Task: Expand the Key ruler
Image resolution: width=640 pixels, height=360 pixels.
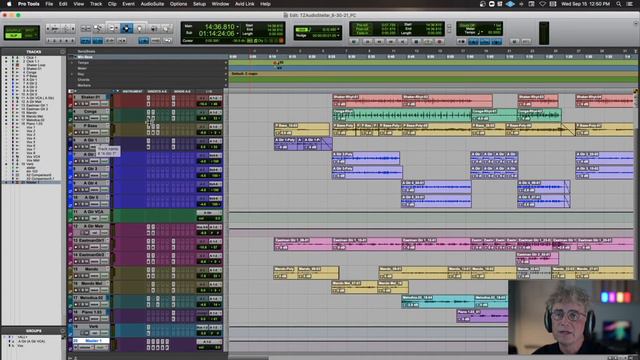Action: click(72, 74)
